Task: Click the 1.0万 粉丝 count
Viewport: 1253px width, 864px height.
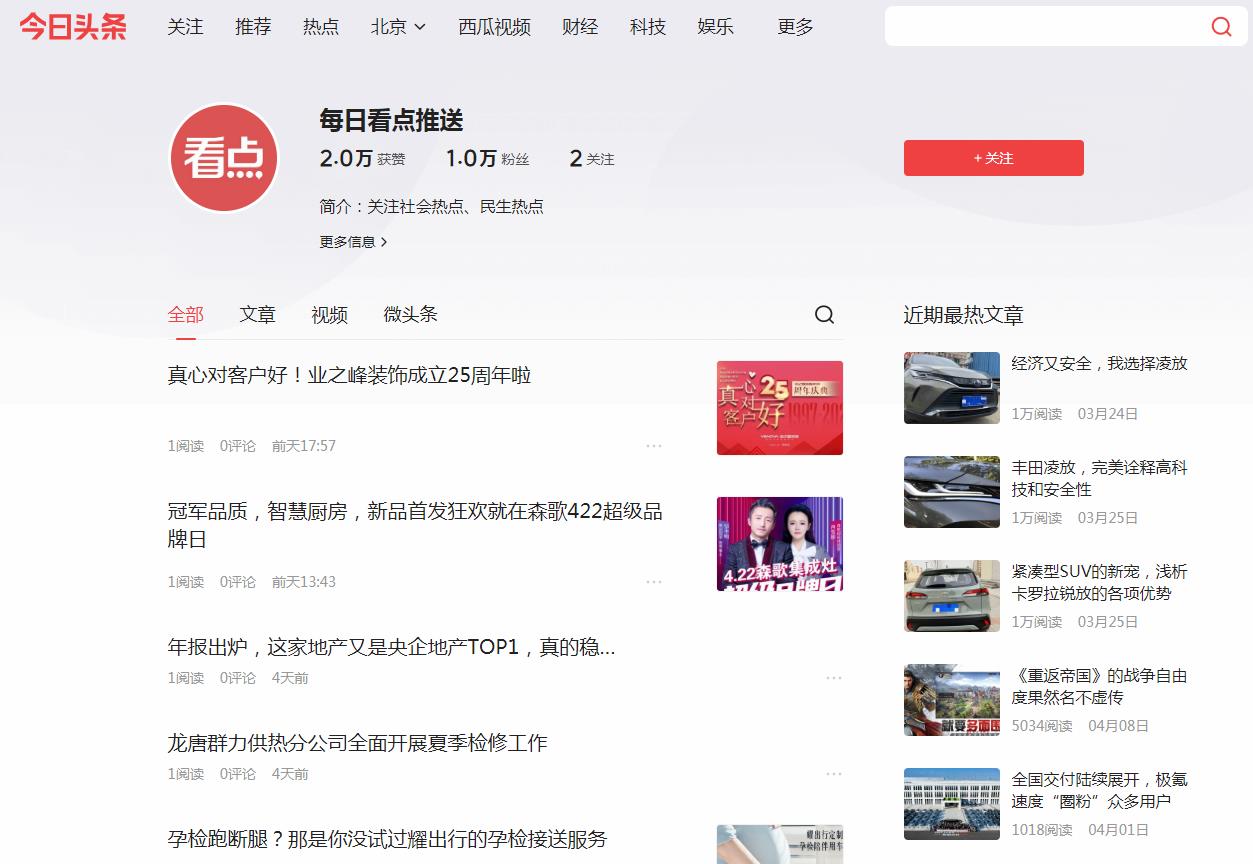Action: point(487,158)
